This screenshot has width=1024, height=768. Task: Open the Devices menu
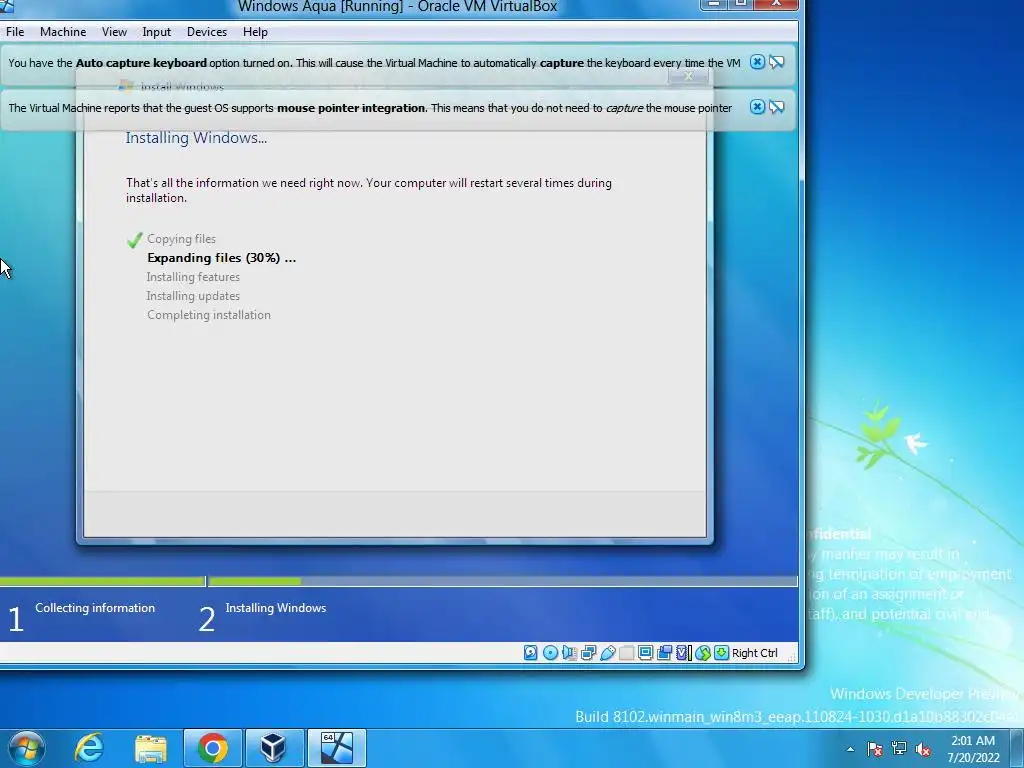tap(207, 31)
